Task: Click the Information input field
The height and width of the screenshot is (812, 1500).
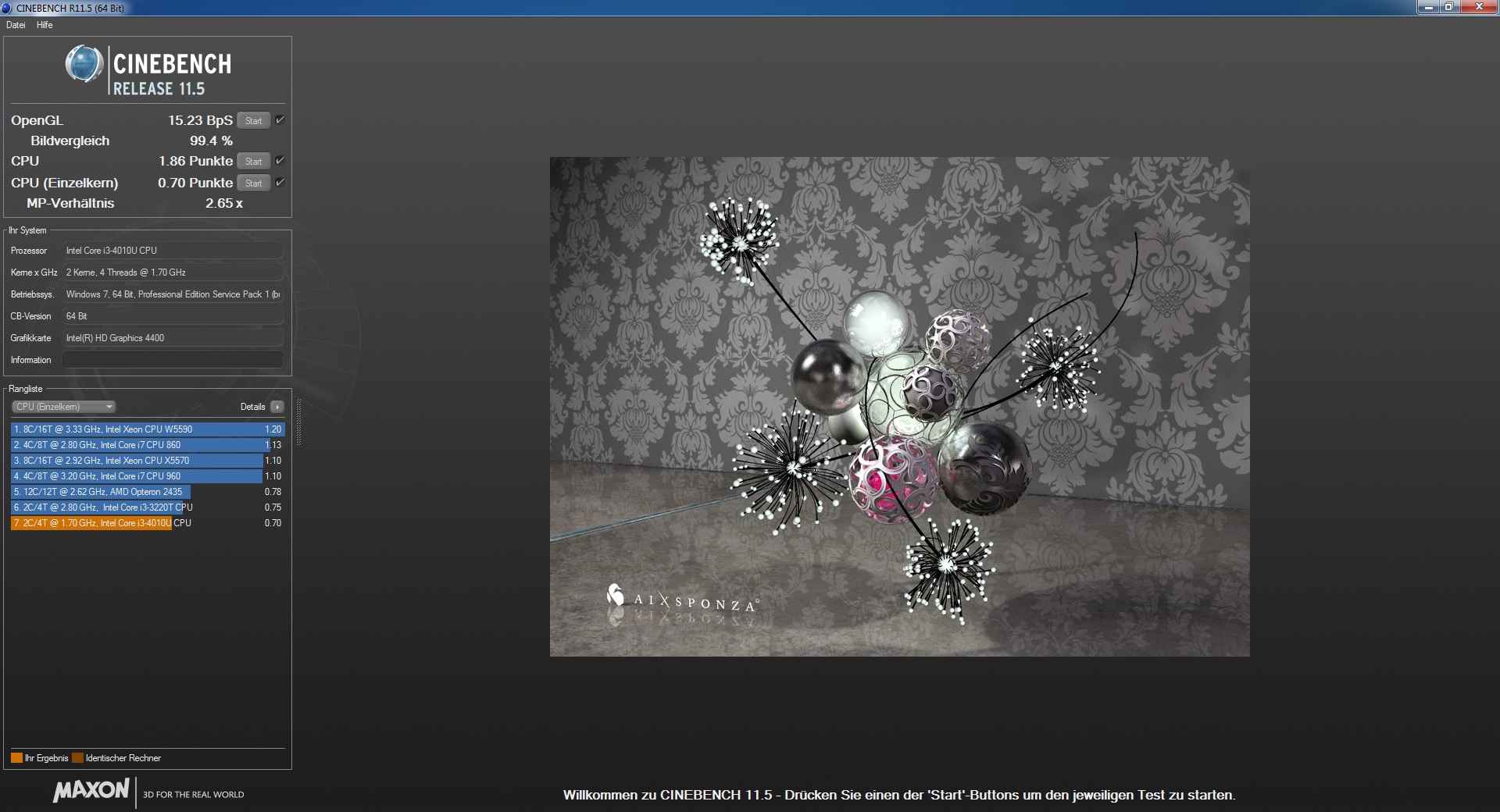Action: tap(173, 360)
